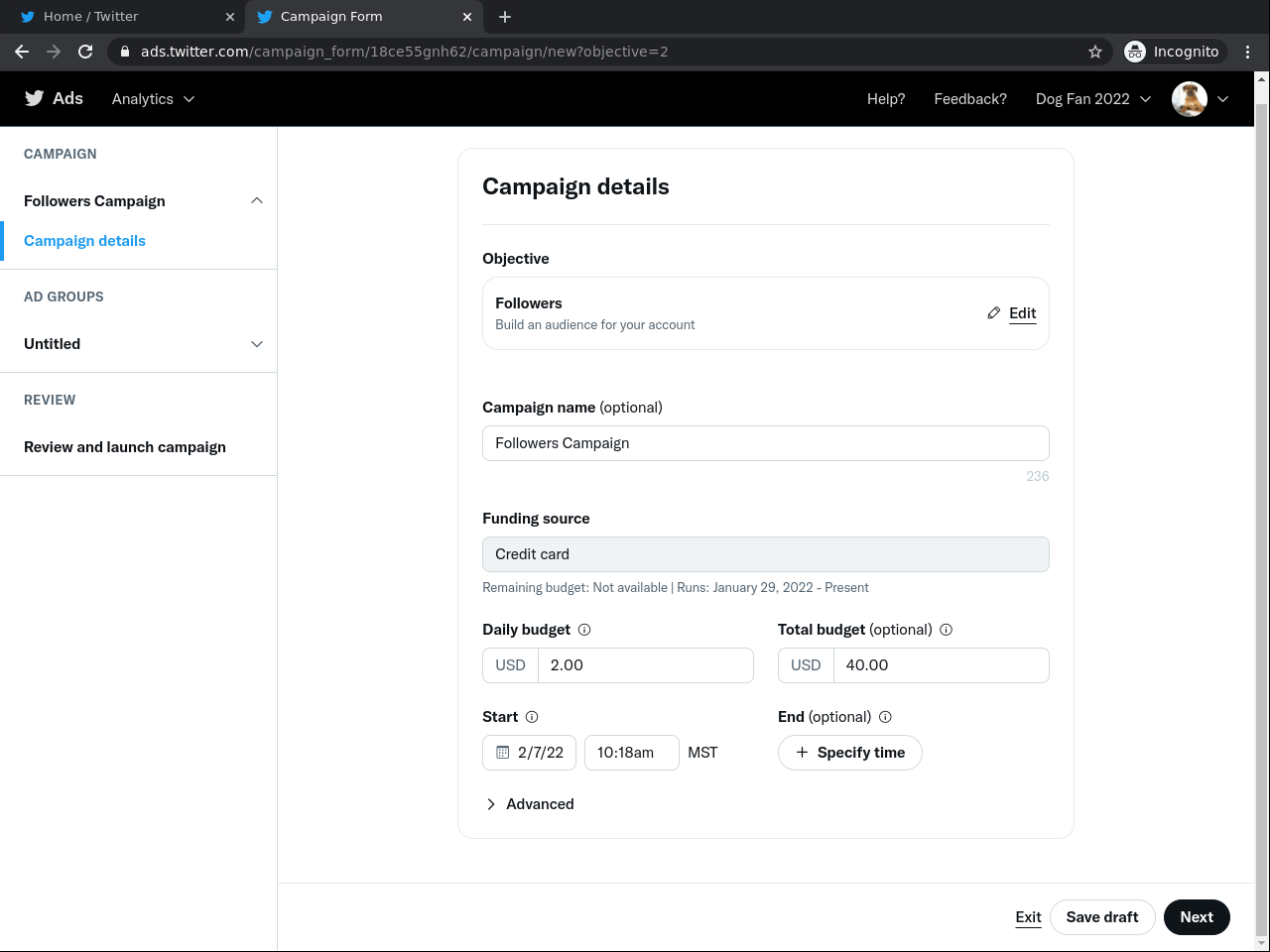
Task: Expand the Advanced settings
Action: pos(530,804)
